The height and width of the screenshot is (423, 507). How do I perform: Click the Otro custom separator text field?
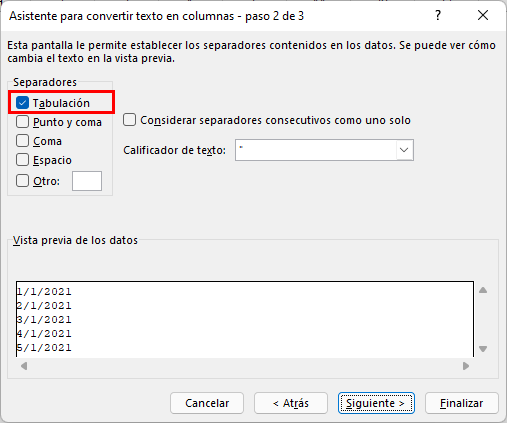[87, 181]
